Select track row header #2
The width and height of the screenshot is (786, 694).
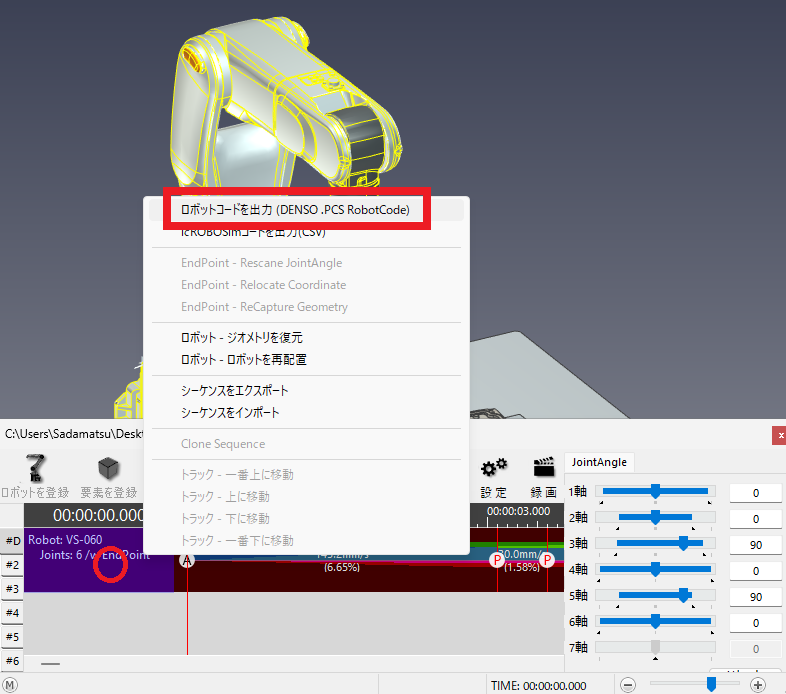(12, 565)
